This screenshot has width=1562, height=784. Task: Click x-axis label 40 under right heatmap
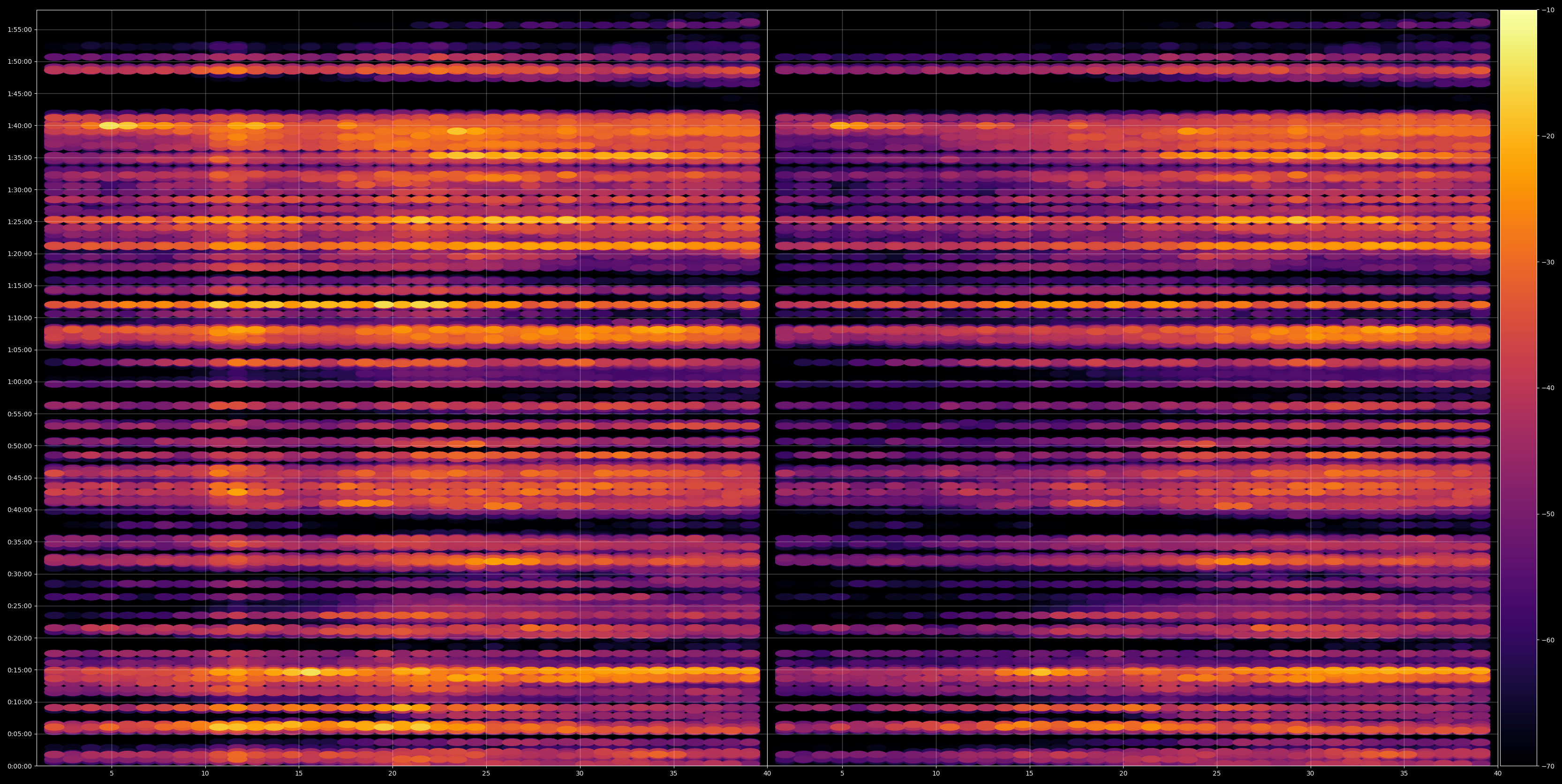tap(1498, 774)
